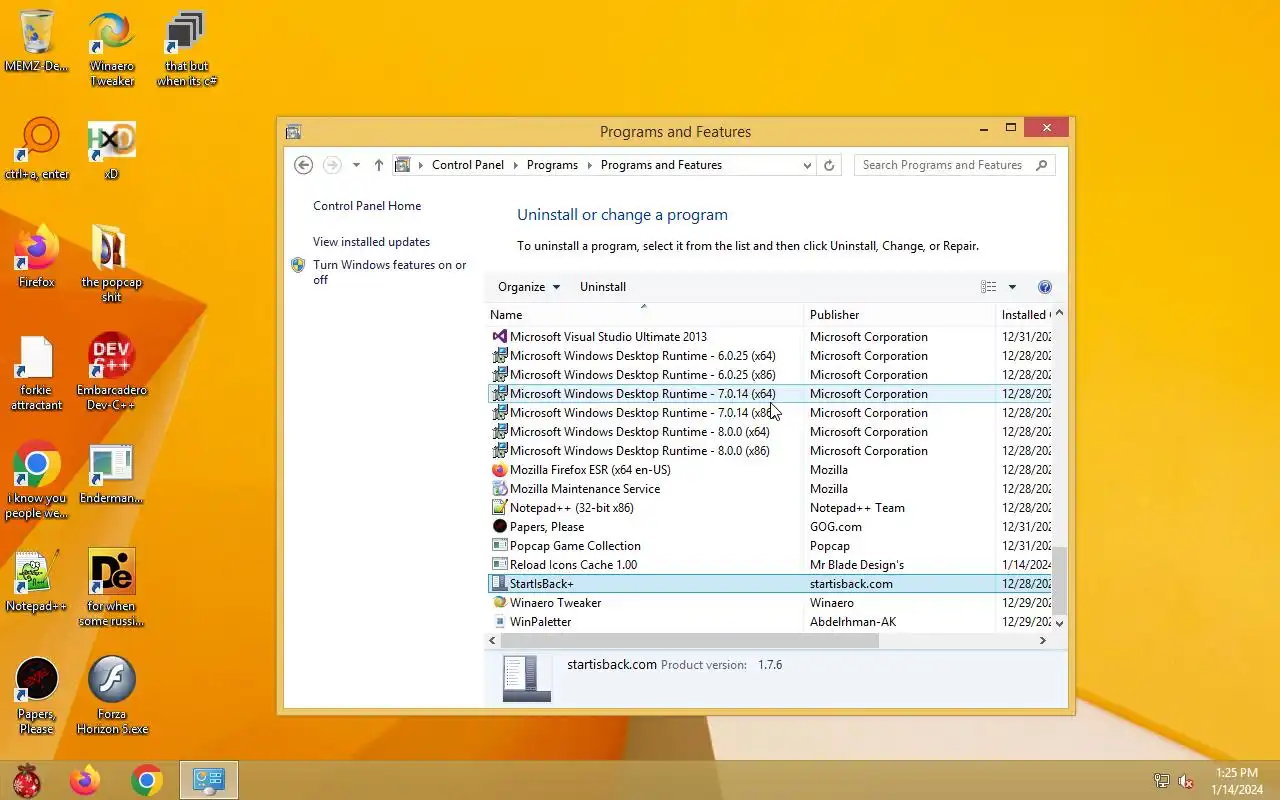Click the Start button on the taskbar
1280x800 pixels.
[x=27, y=780]
